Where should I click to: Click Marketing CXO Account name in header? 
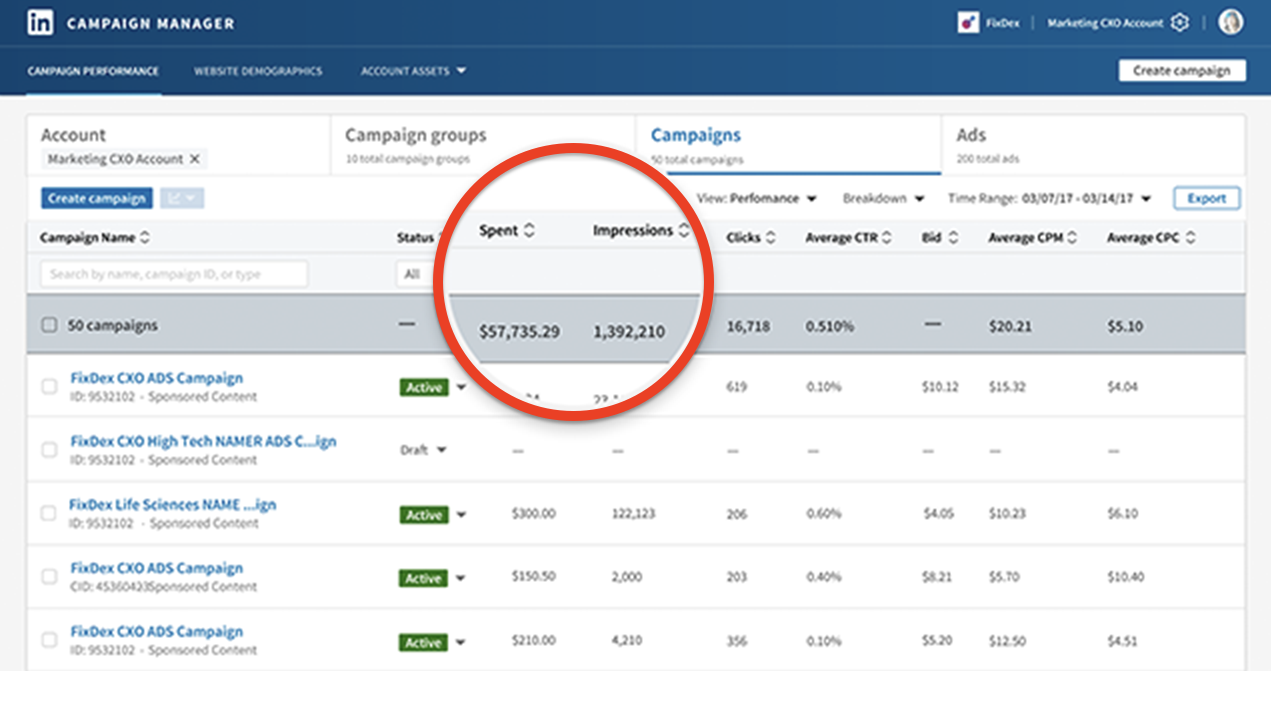click(x=1107, y=23)
